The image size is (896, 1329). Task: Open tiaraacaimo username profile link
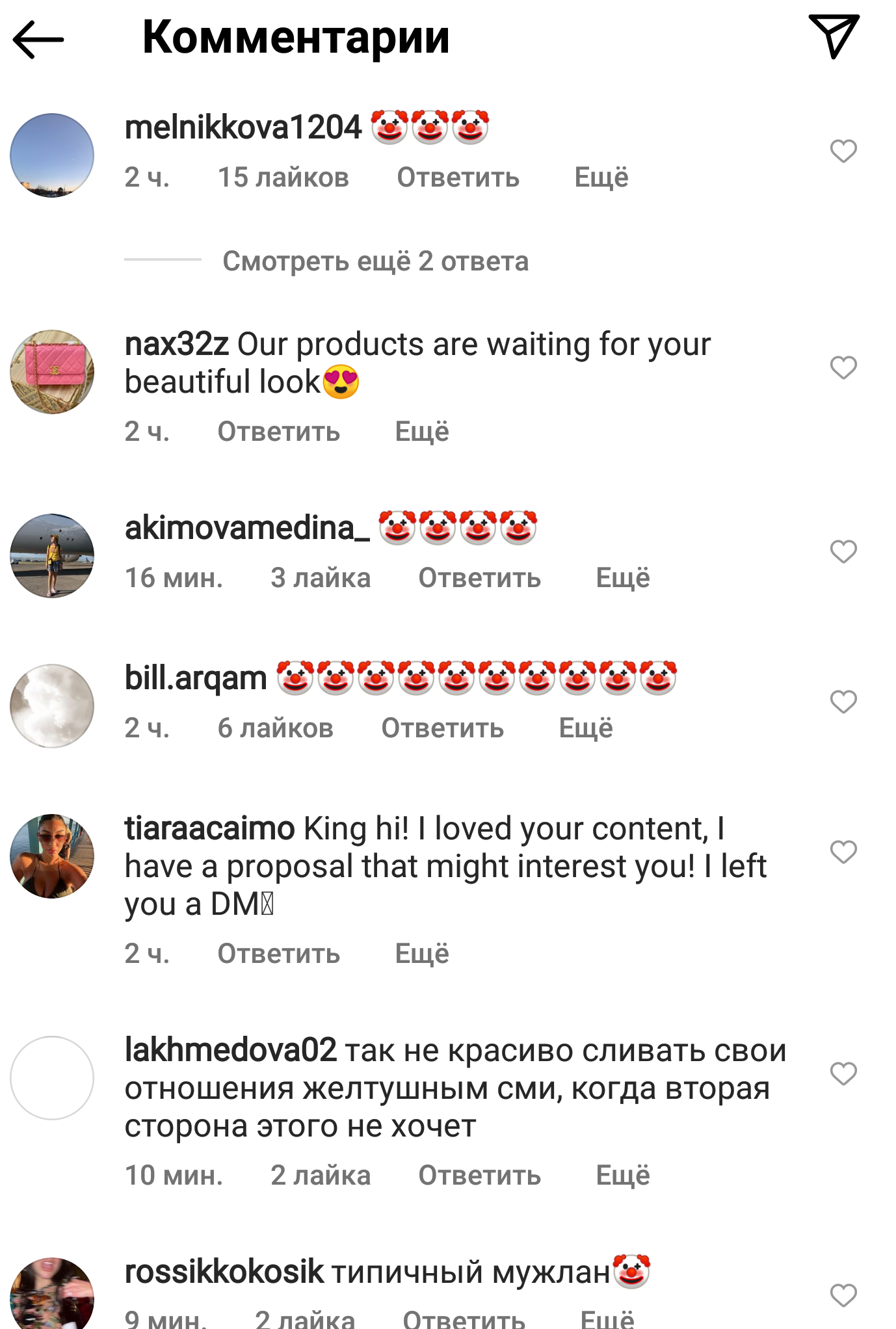[x=209, y=829]
